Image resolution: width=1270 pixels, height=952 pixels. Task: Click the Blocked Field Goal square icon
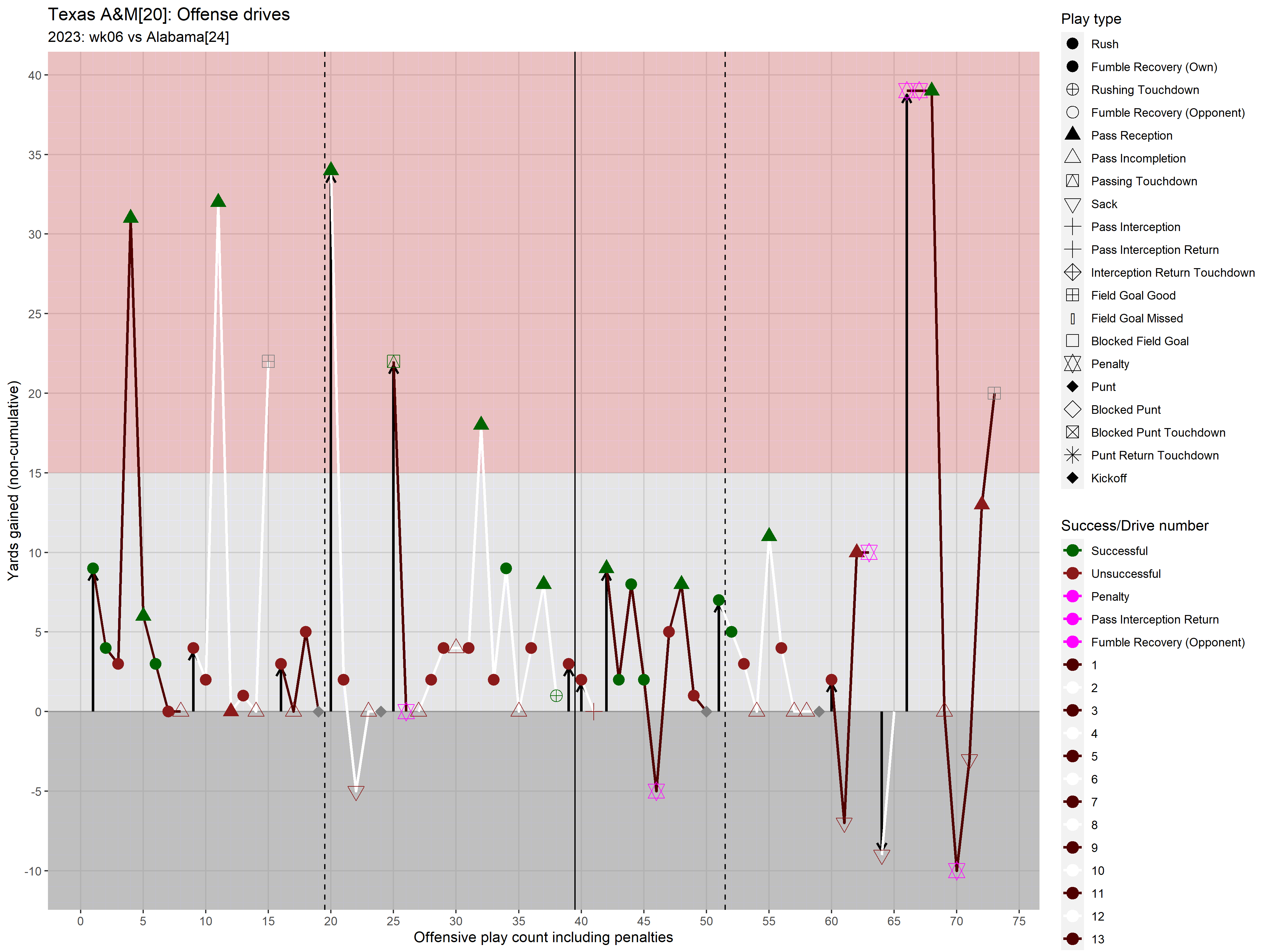[1072, 341]
